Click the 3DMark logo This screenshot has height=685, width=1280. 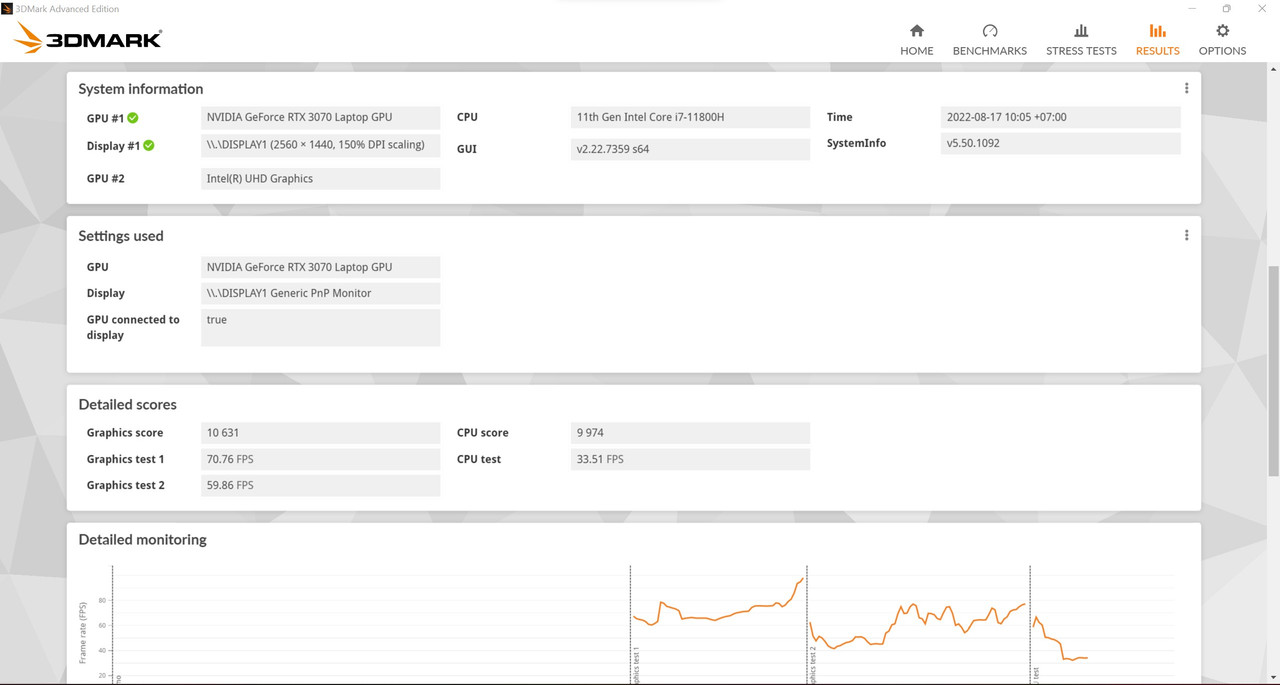click(x=89, y=38)
